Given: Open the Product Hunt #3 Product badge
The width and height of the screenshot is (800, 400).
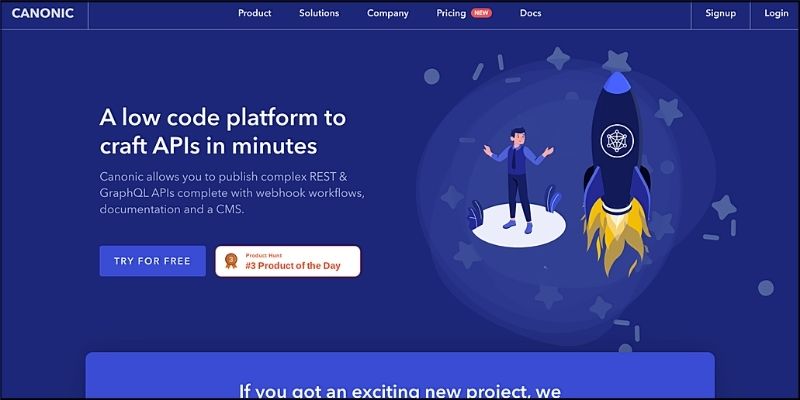Looking at the screenshot, I should [x=288, y=261].
